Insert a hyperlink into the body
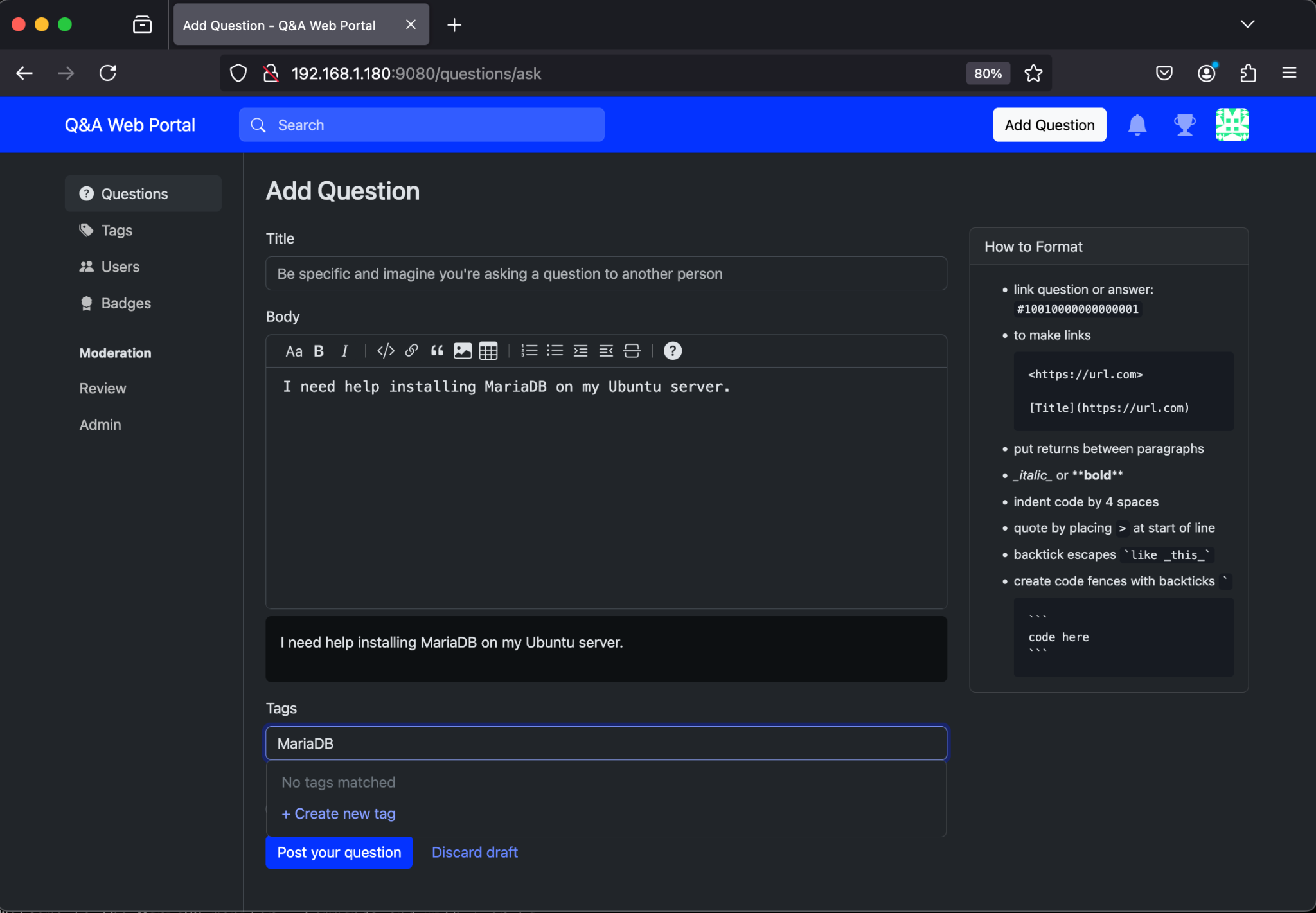The width and height of the screenshot is (1316, 913). [x=411, y=351]
